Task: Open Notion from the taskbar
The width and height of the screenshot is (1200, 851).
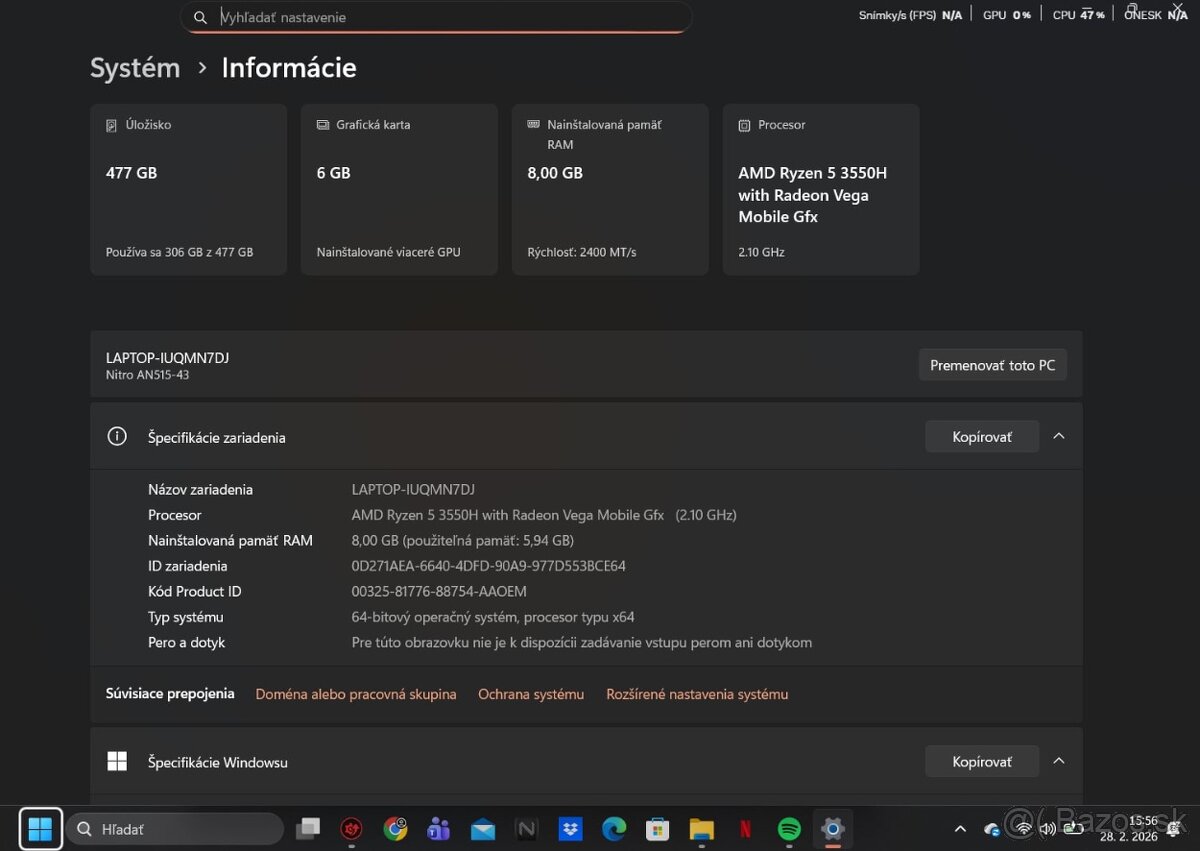Action: tap(525, 829)
